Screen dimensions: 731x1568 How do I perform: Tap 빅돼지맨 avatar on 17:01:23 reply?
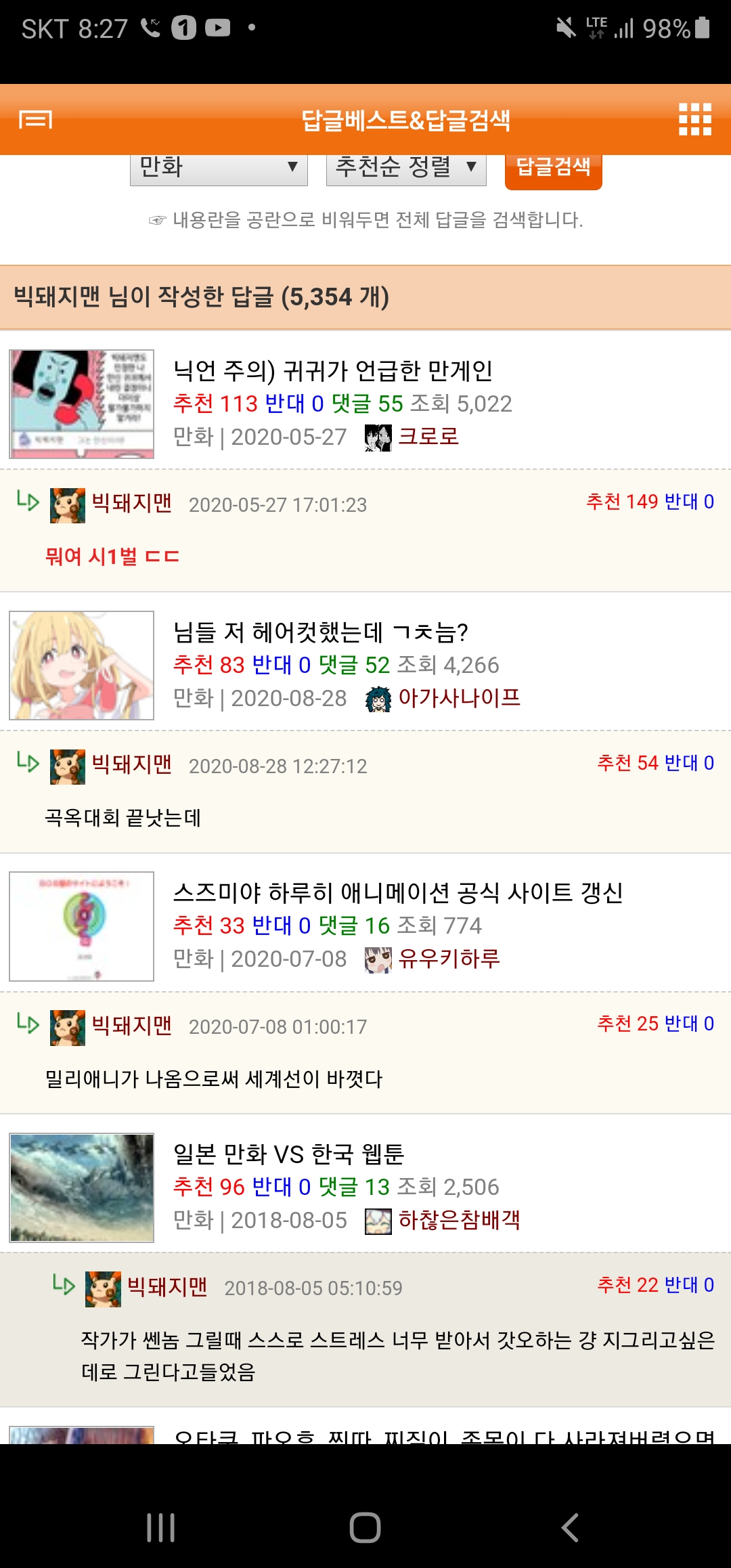[x=68, y=506]
